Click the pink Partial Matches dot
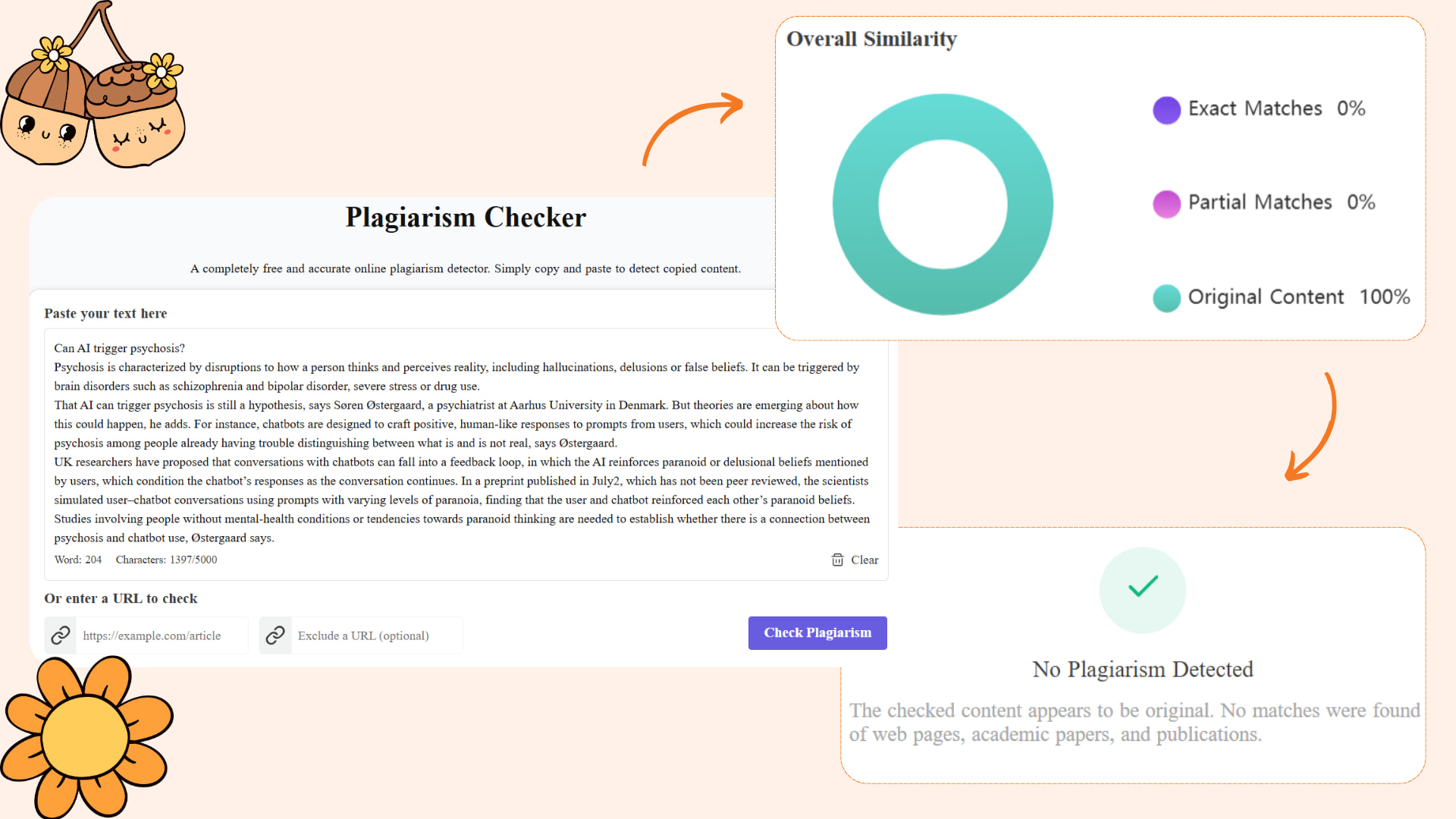Viewport: 1456px width, 819px height. (1166, 204)
